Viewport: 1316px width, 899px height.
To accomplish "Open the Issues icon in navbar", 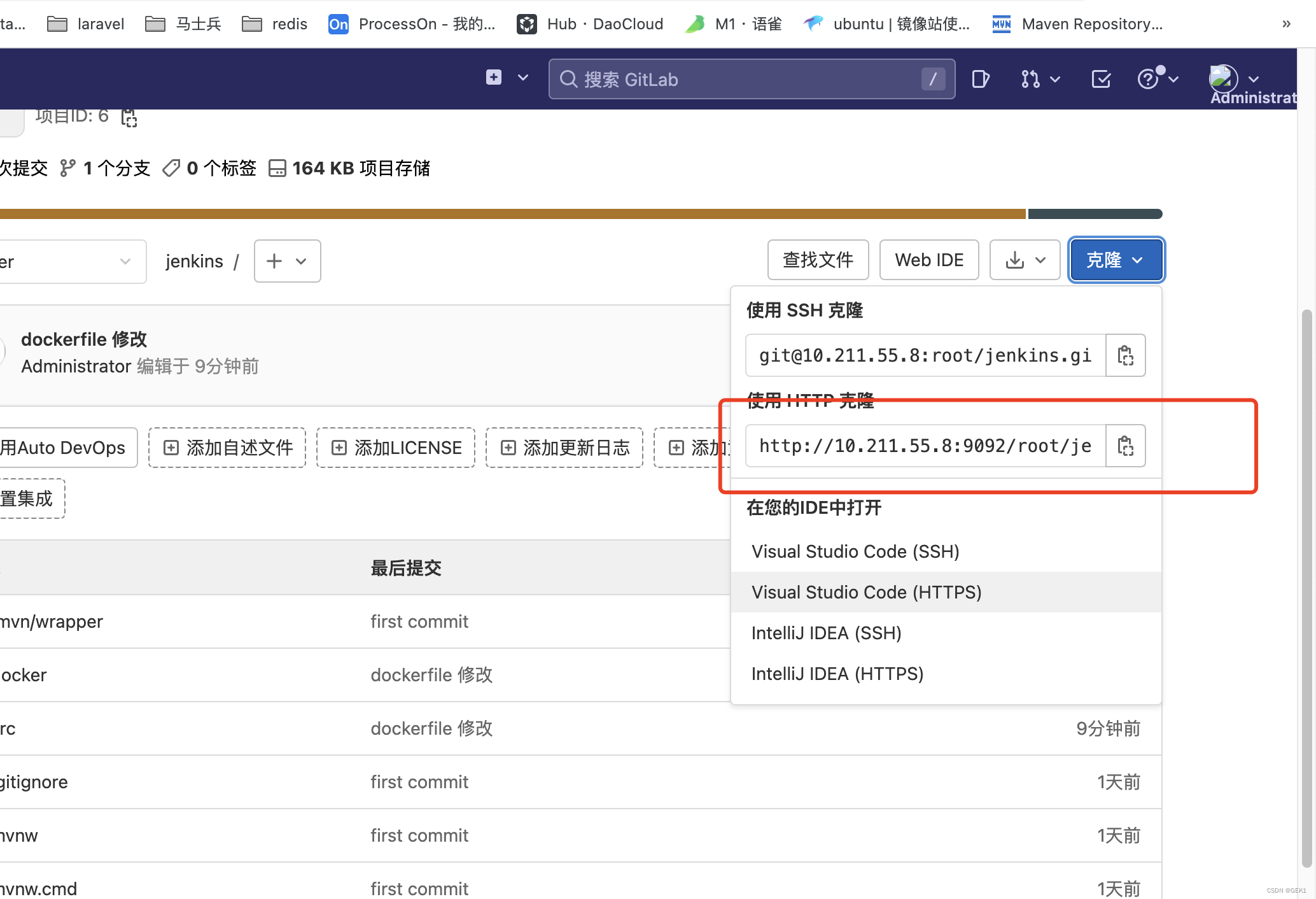I will pyautogui.click(x=981, y=79).
